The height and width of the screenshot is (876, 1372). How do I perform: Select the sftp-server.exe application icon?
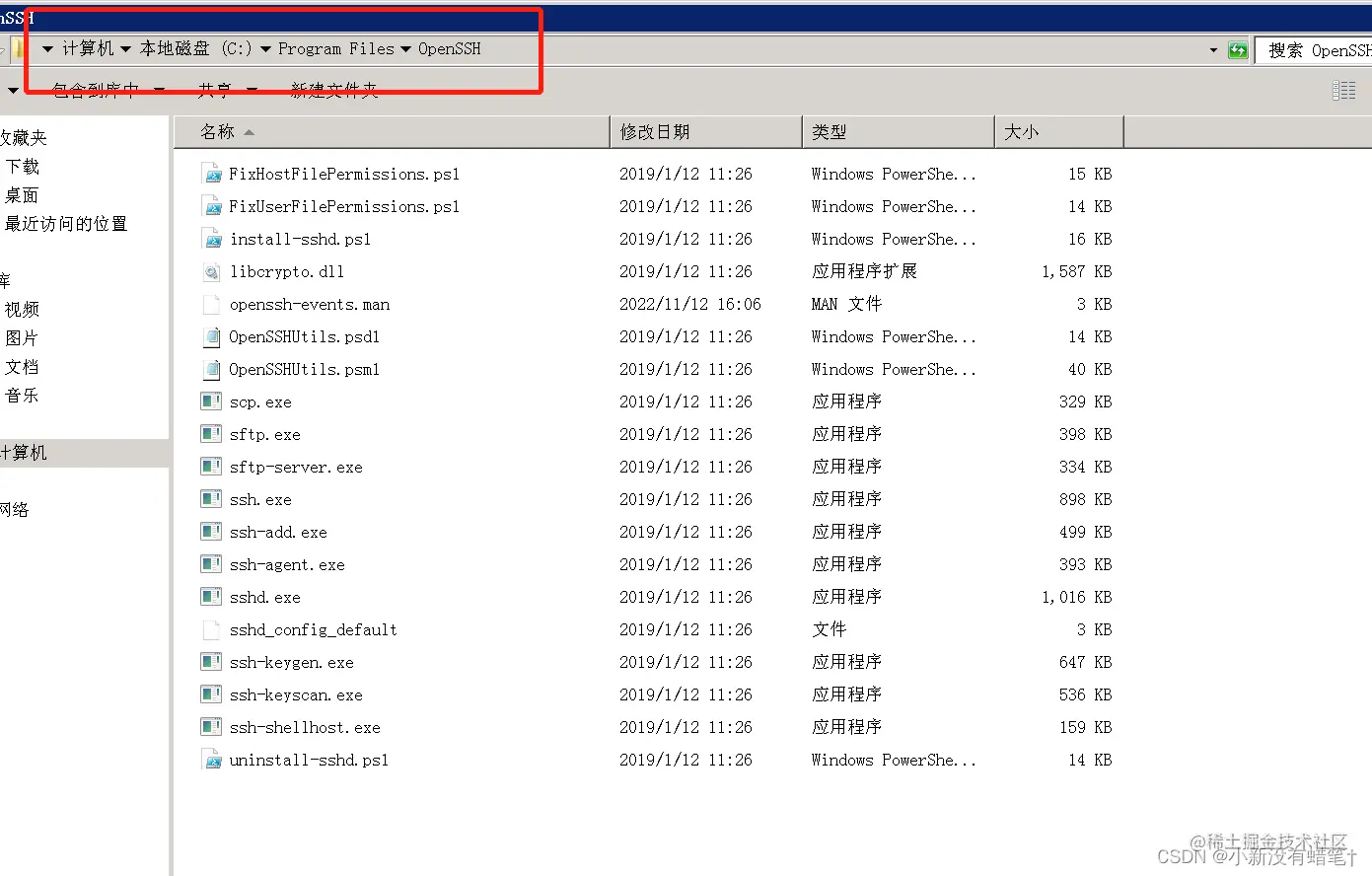211,467
